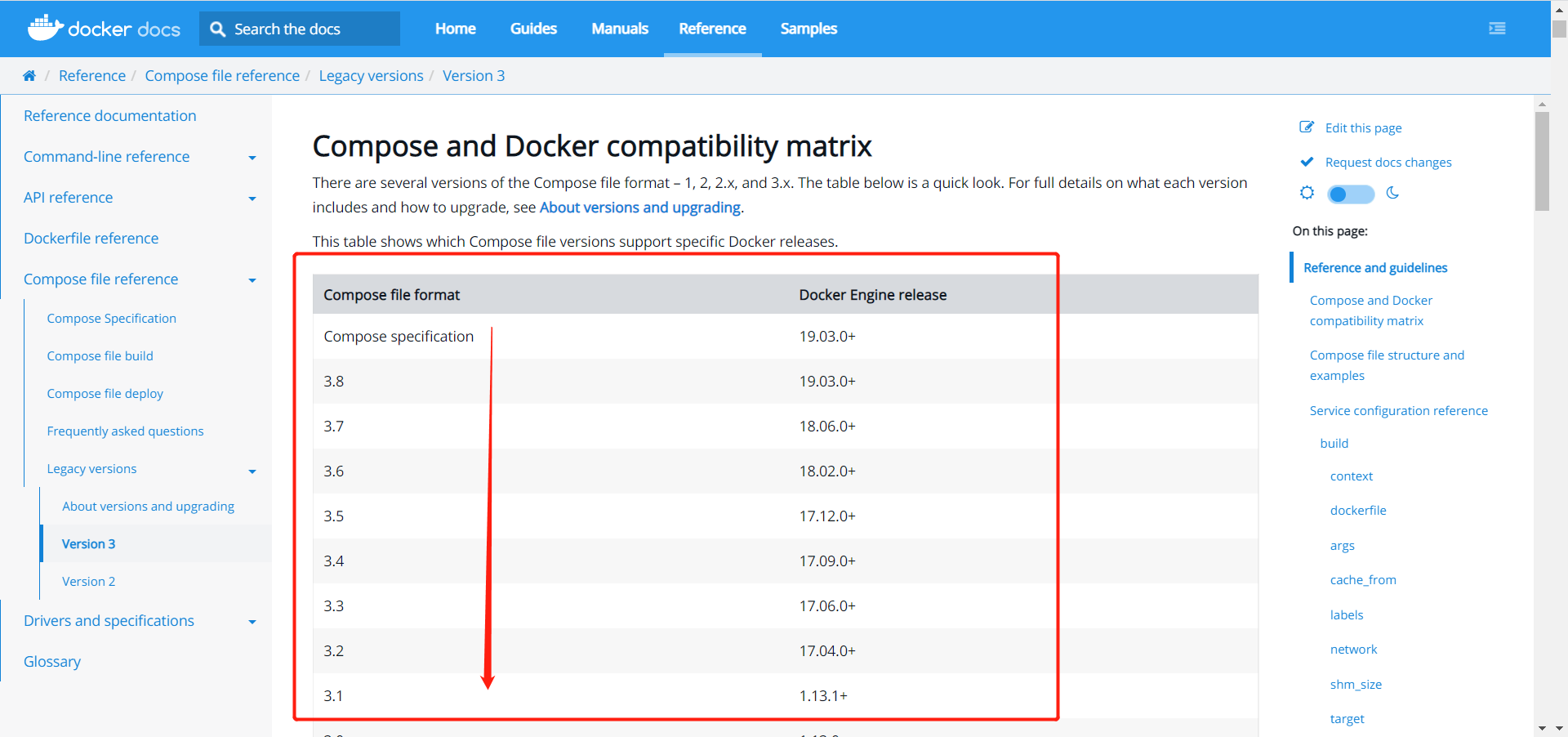Click the Docker docs whale logo
Viewport: 1568px width, 737px height.
tap(46, 28)
